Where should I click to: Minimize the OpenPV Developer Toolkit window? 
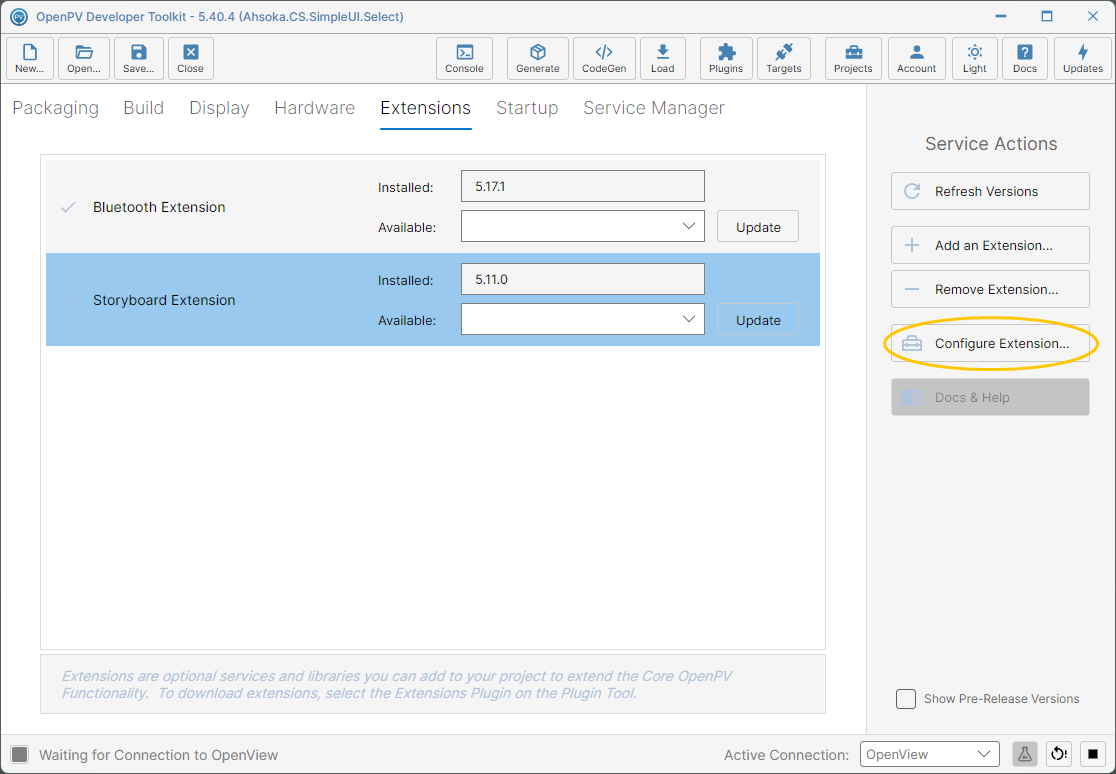click(1001, 16)
